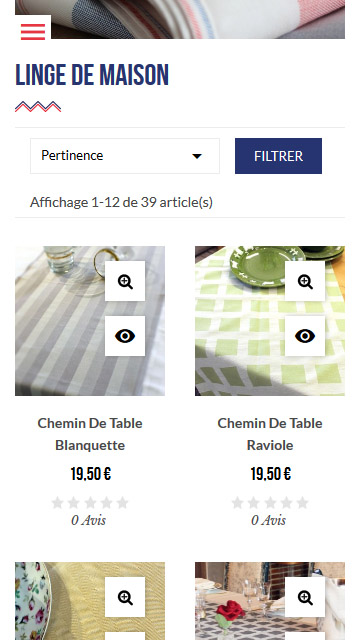Open Chemin De Table Raviole product title

(270, 434)
